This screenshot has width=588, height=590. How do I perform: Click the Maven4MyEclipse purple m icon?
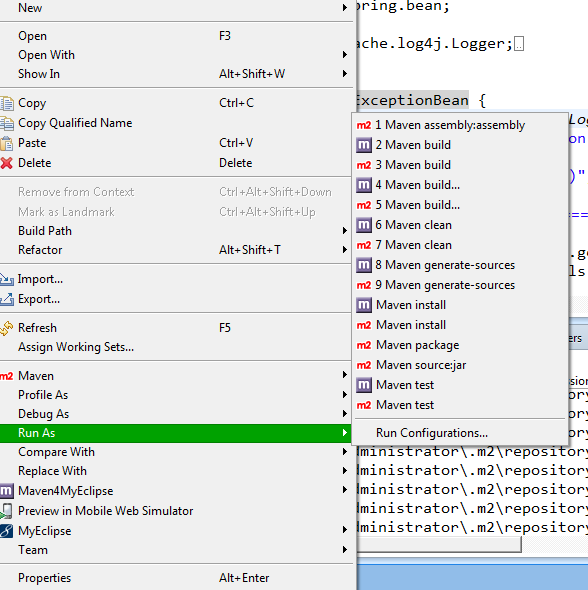(x=6, y=491)
